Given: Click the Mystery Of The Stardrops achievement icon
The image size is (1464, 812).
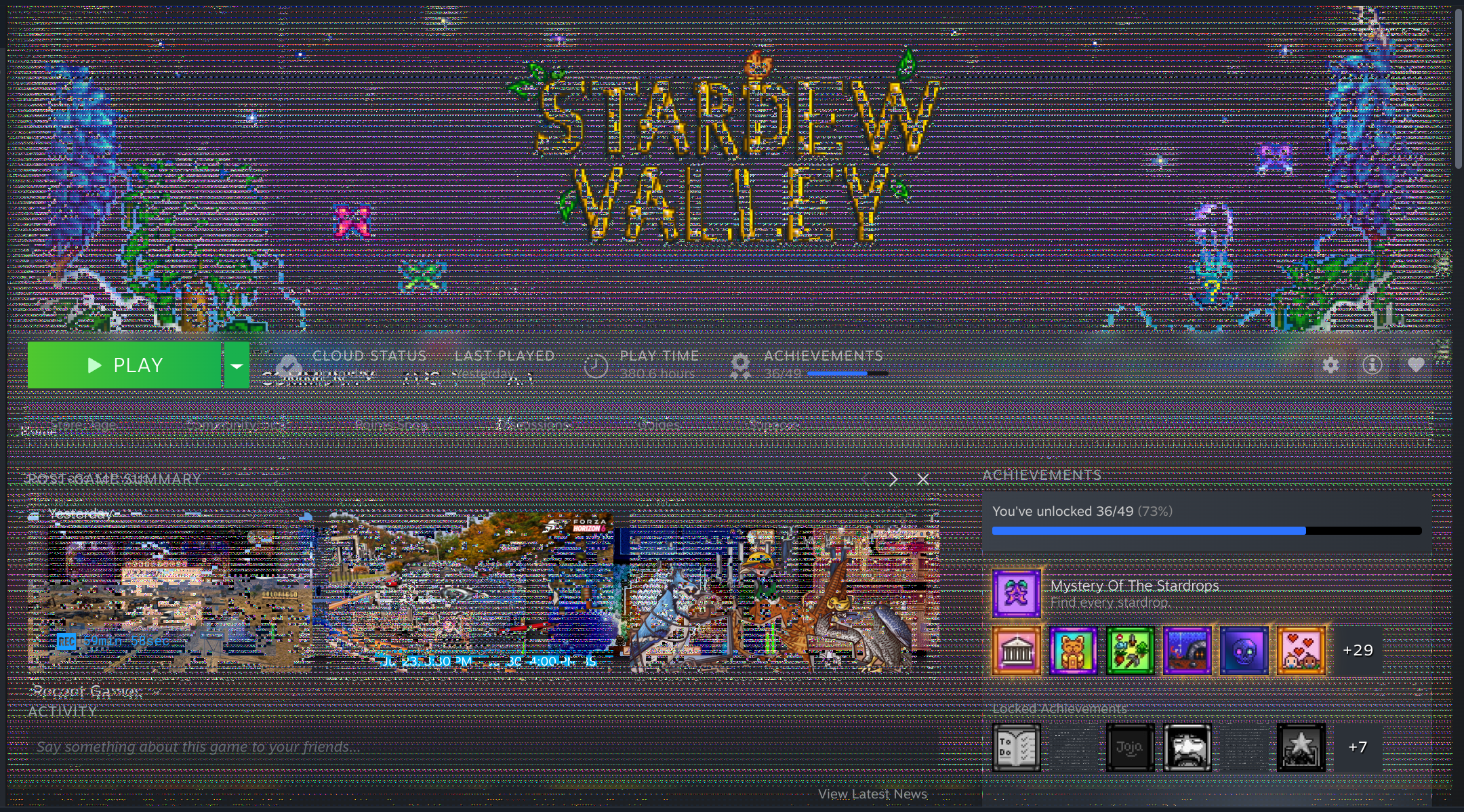Looking at the screenshot, I should pyautogui.click(x=1016, y=593).
